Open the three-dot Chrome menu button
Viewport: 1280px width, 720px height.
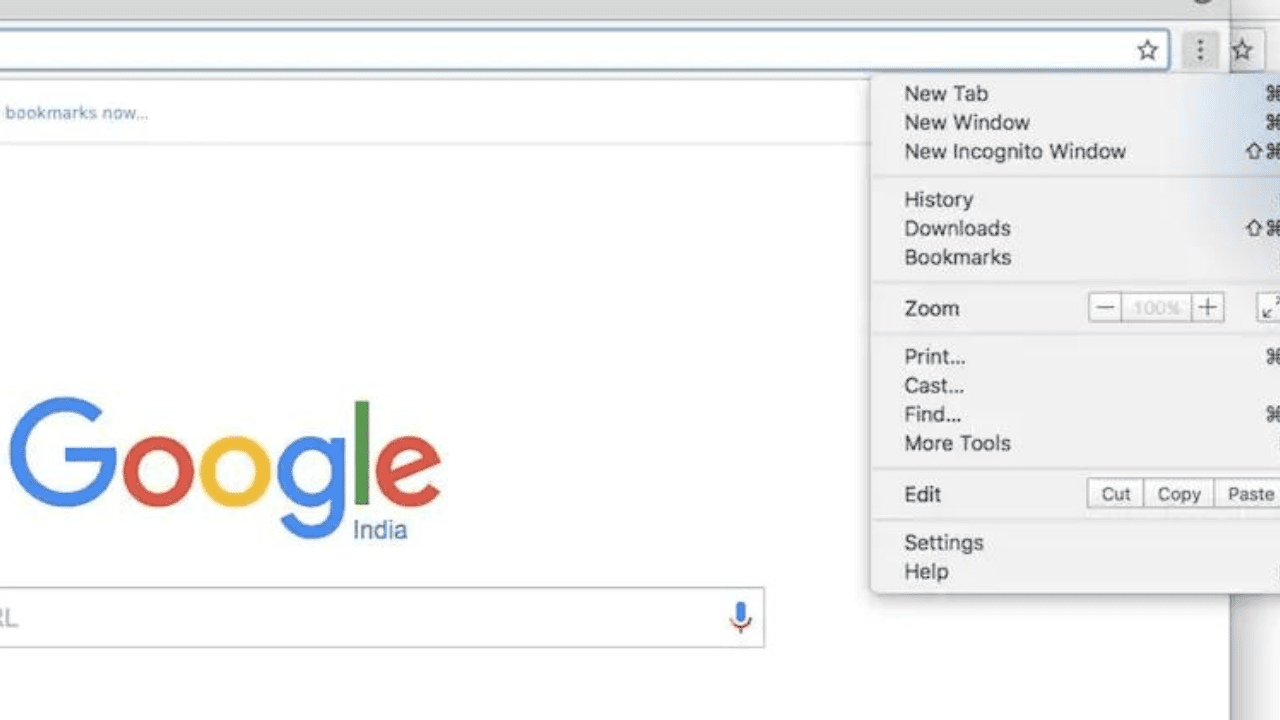point(1200,50)
